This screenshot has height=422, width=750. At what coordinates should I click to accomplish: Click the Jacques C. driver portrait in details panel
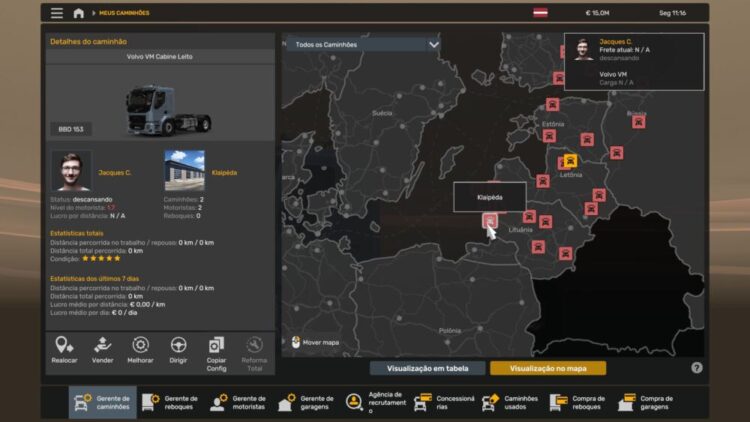pos(71,171)
